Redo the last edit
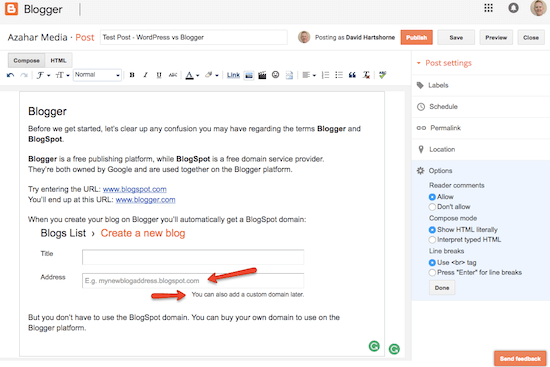This screenshot has width=550, height=367. pyautogui.click(x=24, y=75)
